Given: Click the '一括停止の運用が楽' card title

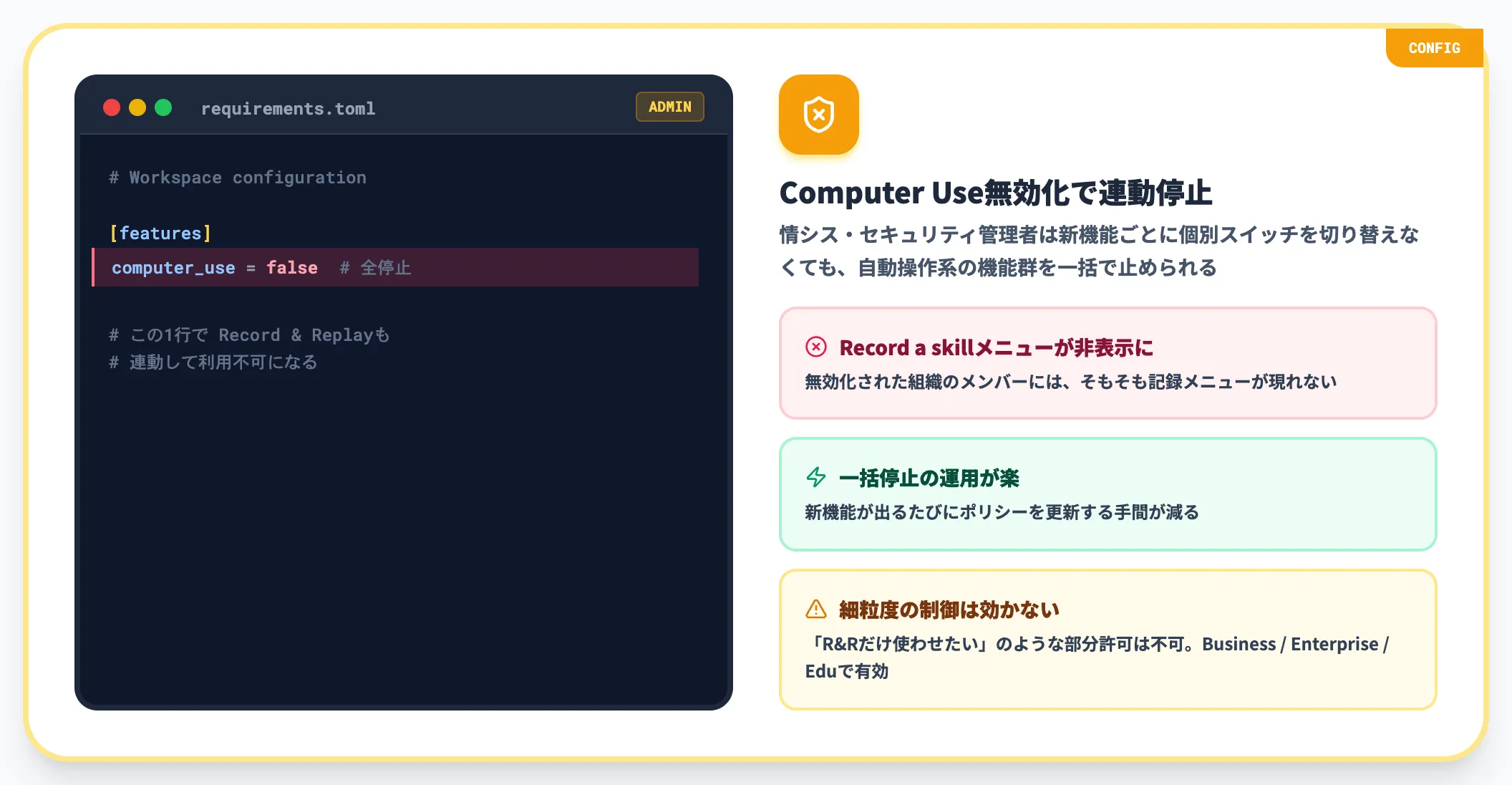Looking at the screenshot, I should 929,478.
